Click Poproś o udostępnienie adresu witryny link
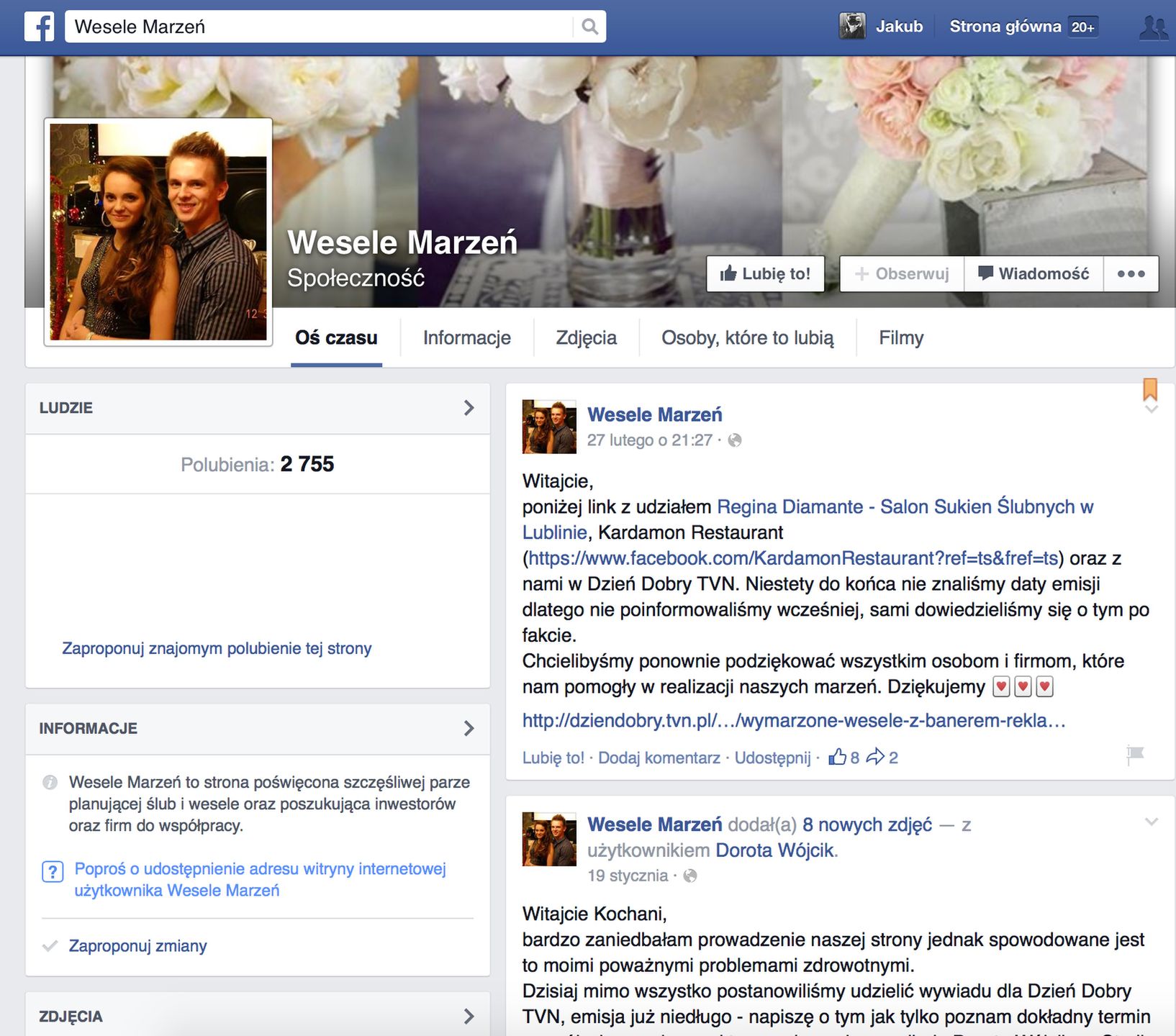 pos(260,880)
